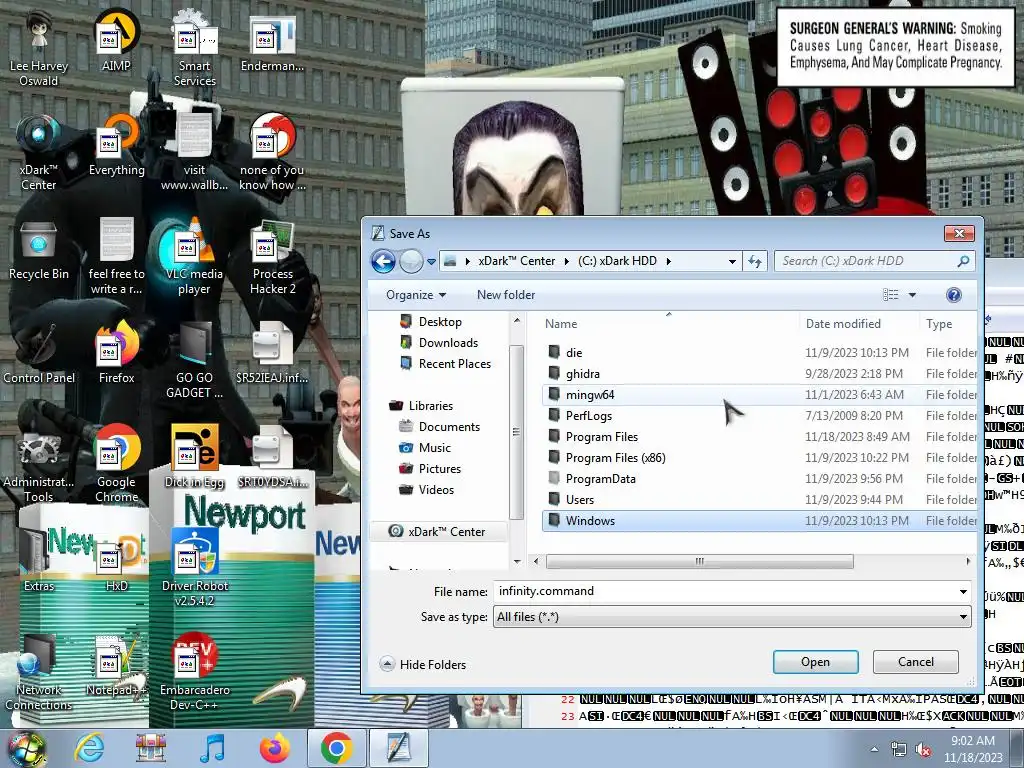The width and height of the screenshot is (1024, 768).
Task: Click New folder in the toolbar
Action: point(506,295)
